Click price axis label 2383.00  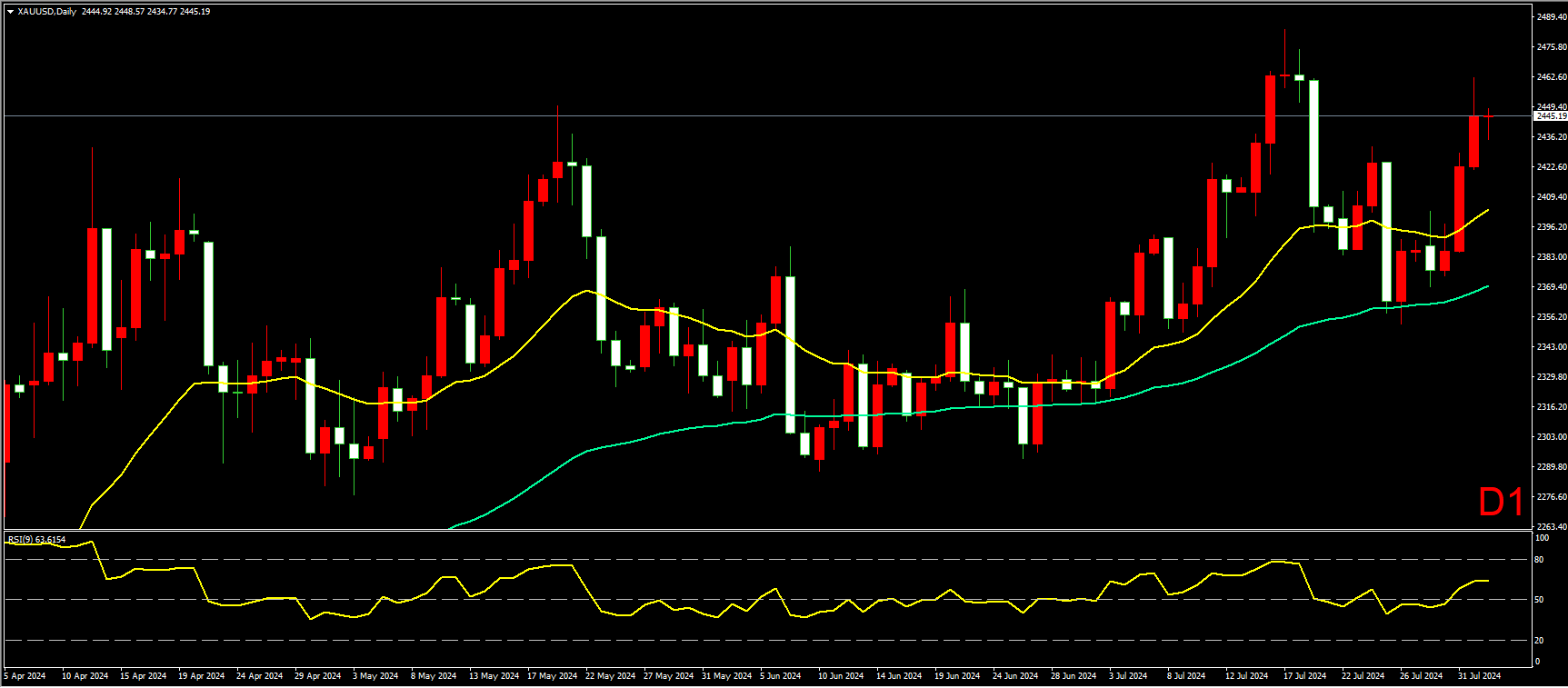(1552, 257)
